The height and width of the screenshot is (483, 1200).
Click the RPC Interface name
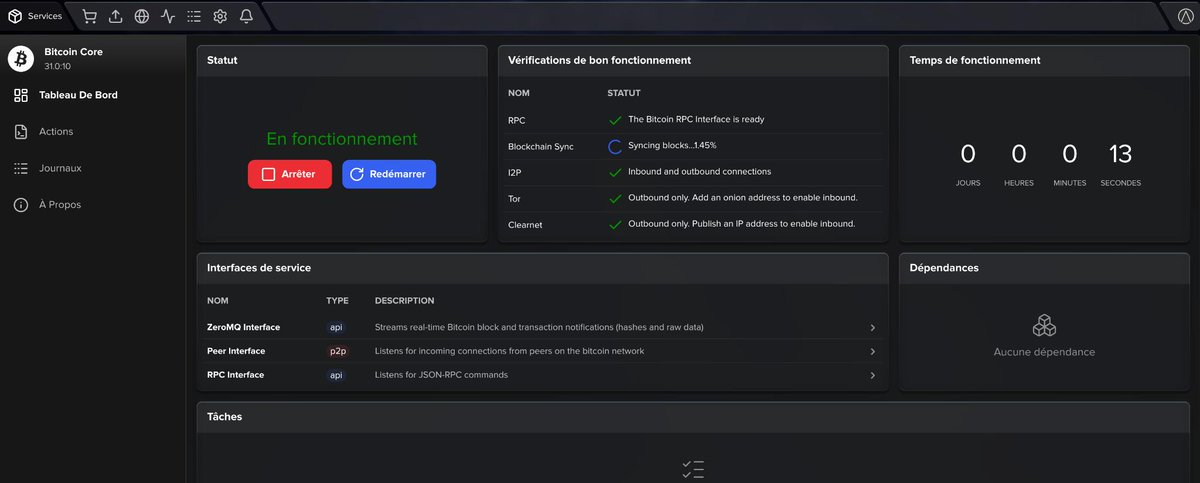tap(235, 375)
